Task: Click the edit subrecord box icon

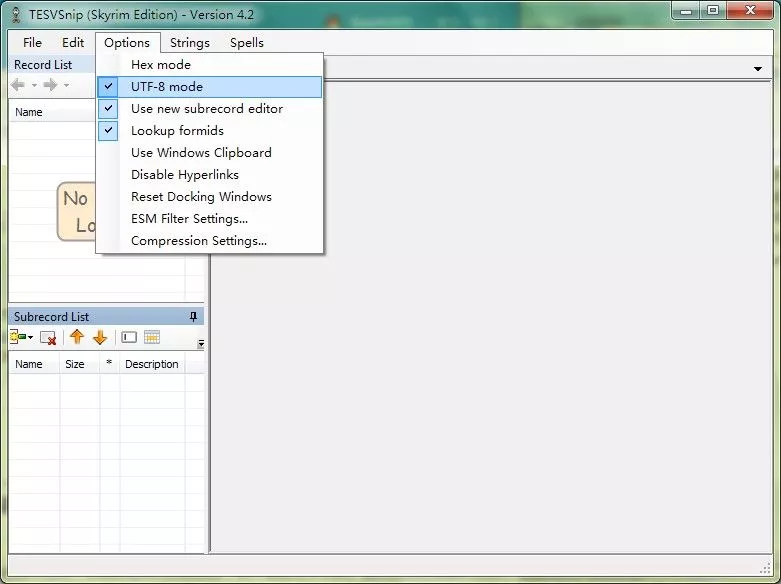Action: tap(129, 337)
